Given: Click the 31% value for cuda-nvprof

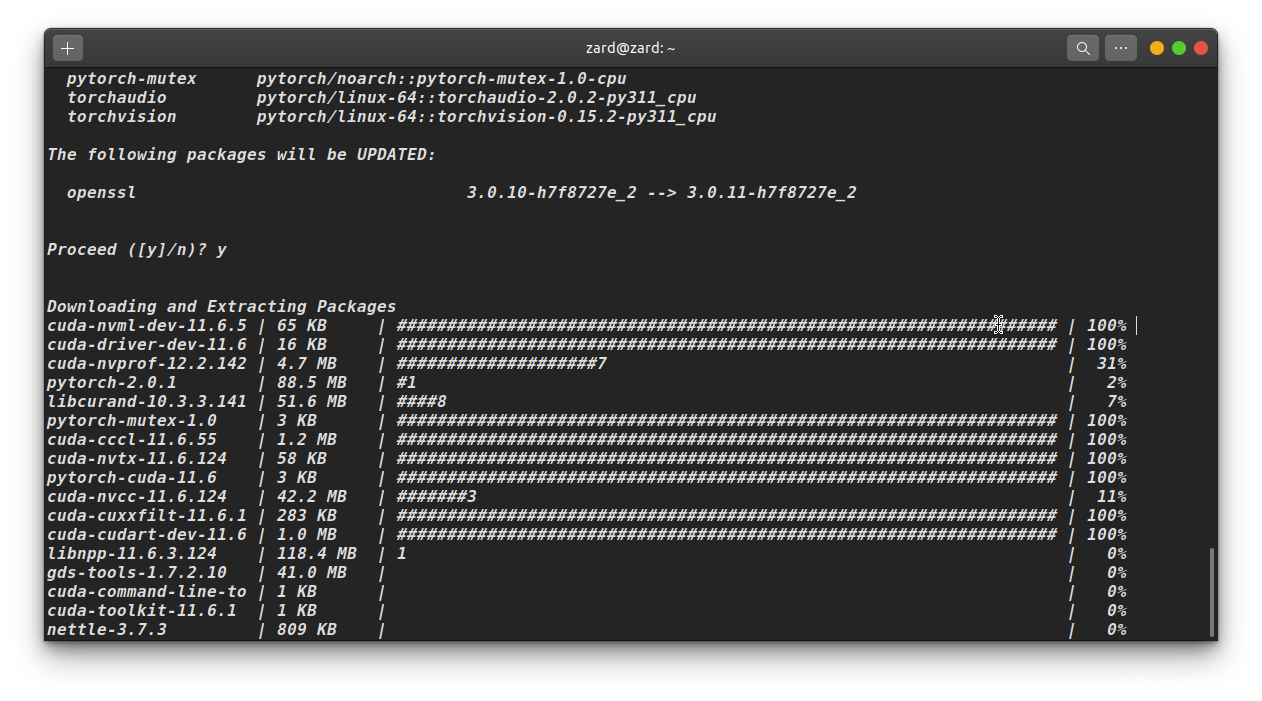Looking at the screenshot, I should pyautogui.click(x=1111, y=364).
